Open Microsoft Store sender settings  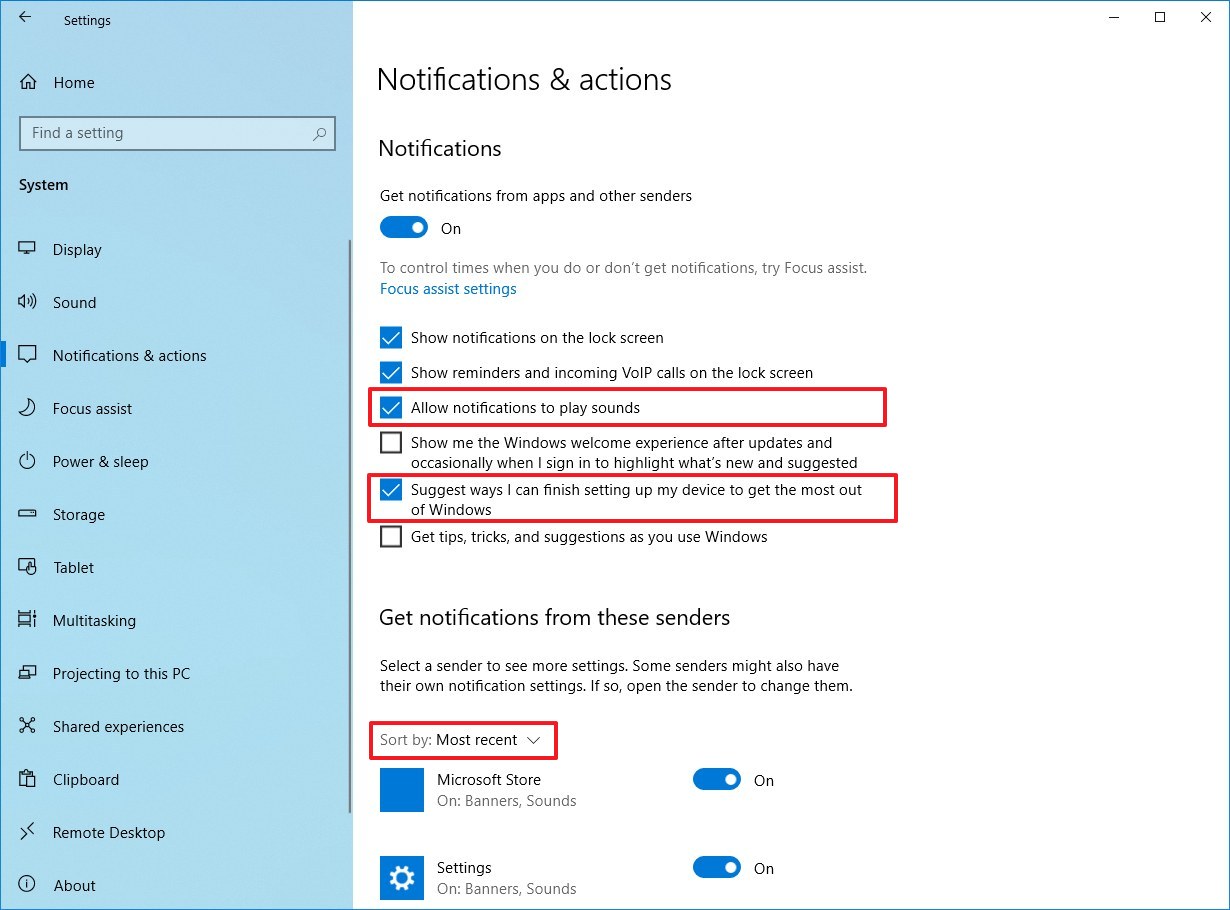pos(489,780)
